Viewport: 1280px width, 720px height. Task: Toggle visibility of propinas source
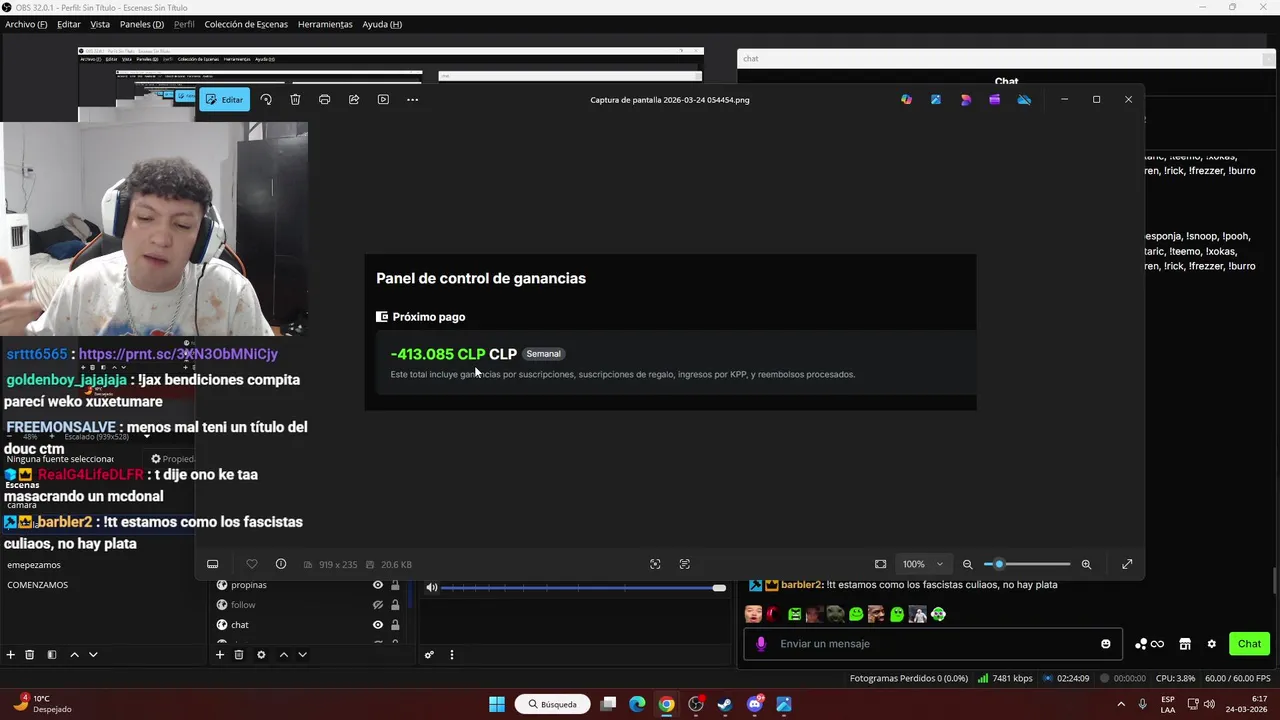[x=378, y=585]
